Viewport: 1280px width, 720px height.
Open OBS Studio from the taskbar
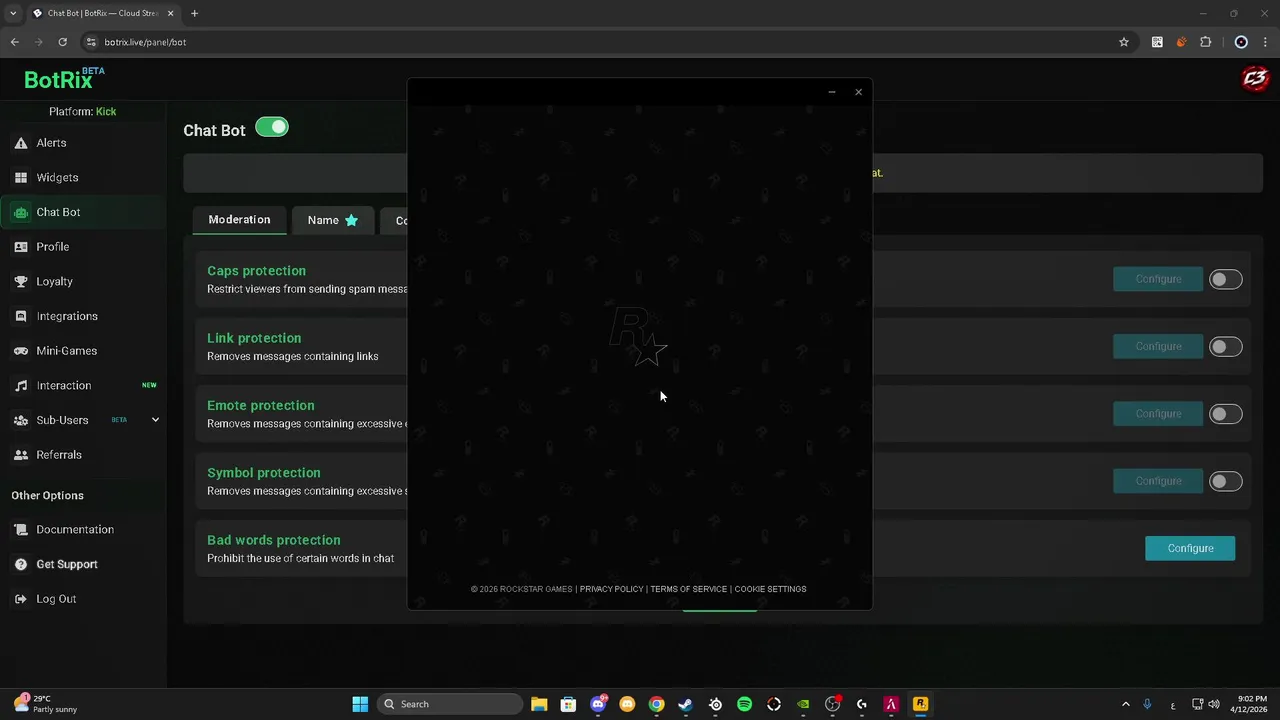click(832, 704)
